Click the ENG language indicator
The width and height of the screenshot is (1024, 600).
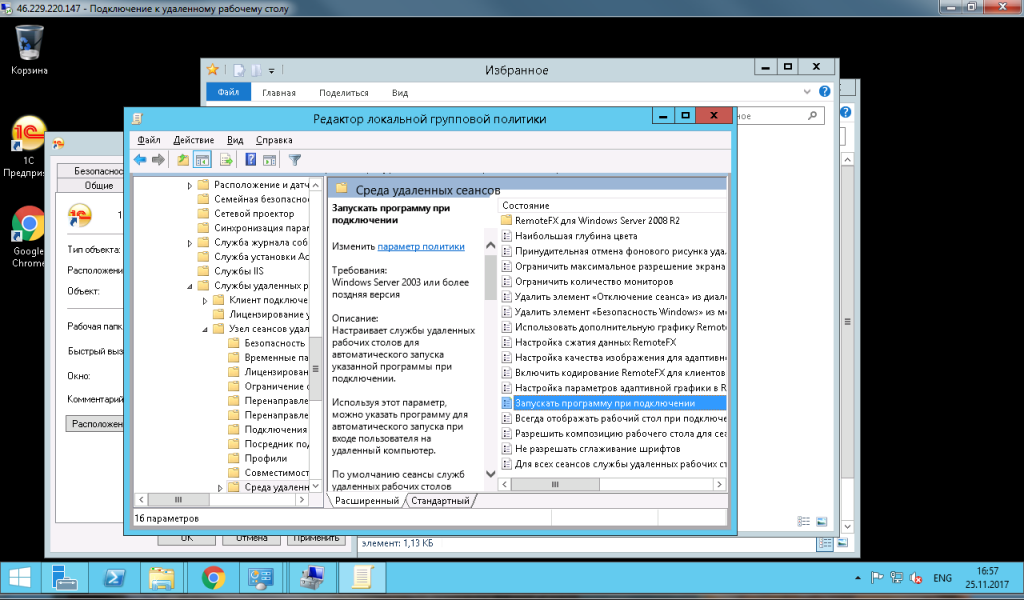tap(942, 578)
